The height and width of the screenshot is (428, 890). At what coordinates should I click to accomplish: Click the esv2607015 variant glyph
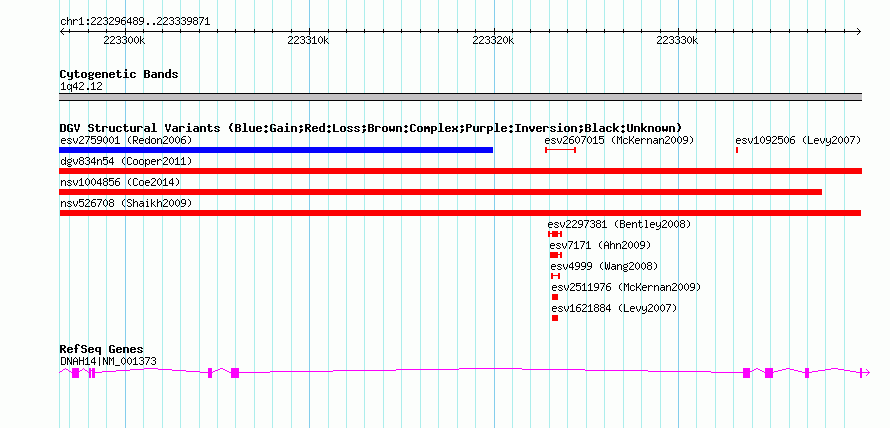561,150
